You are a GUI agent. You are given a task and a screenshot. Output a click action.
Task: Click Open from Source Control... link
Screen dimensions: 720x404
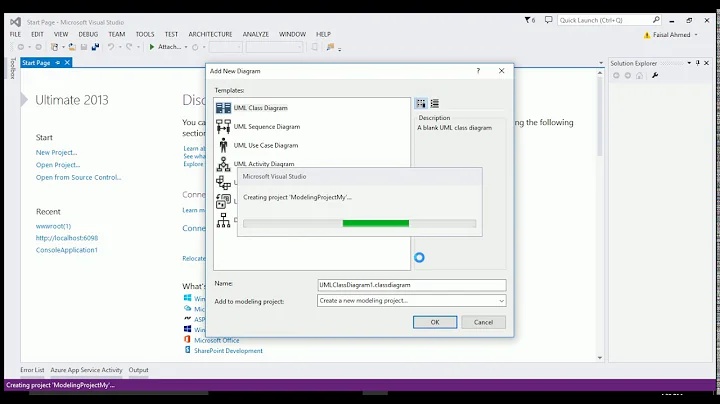click(79, 177)
